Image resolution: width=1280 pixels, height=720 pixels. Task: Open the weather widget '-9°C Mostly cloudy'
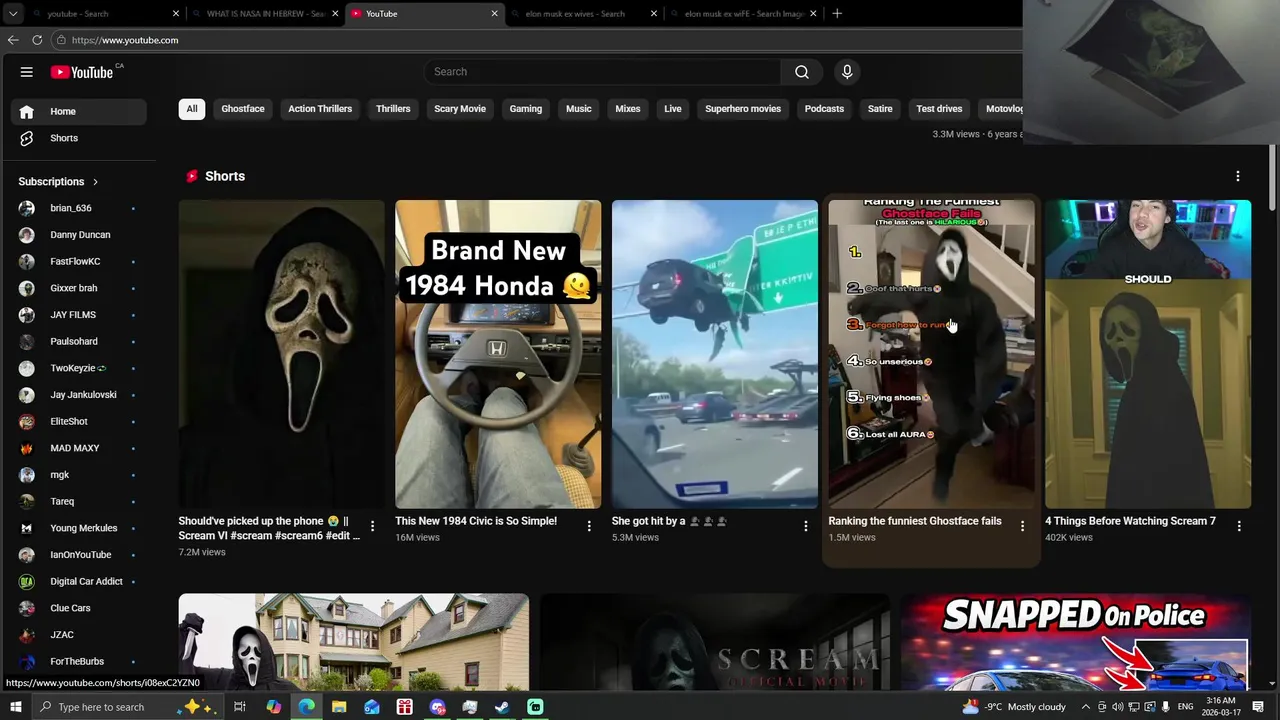tap(1014, 707)
